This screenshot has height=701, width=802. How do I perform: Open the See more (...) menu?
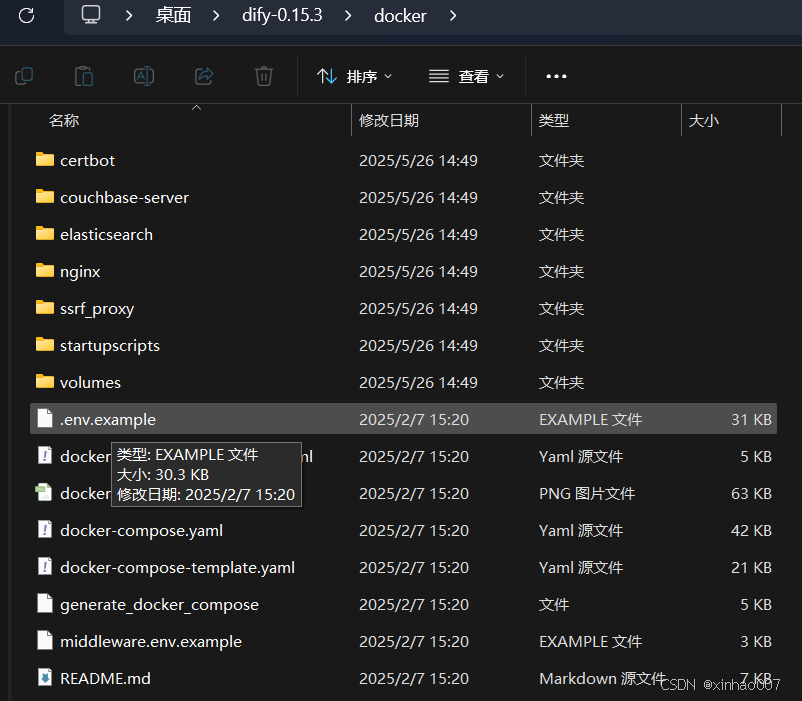click(x=556, y=76)
